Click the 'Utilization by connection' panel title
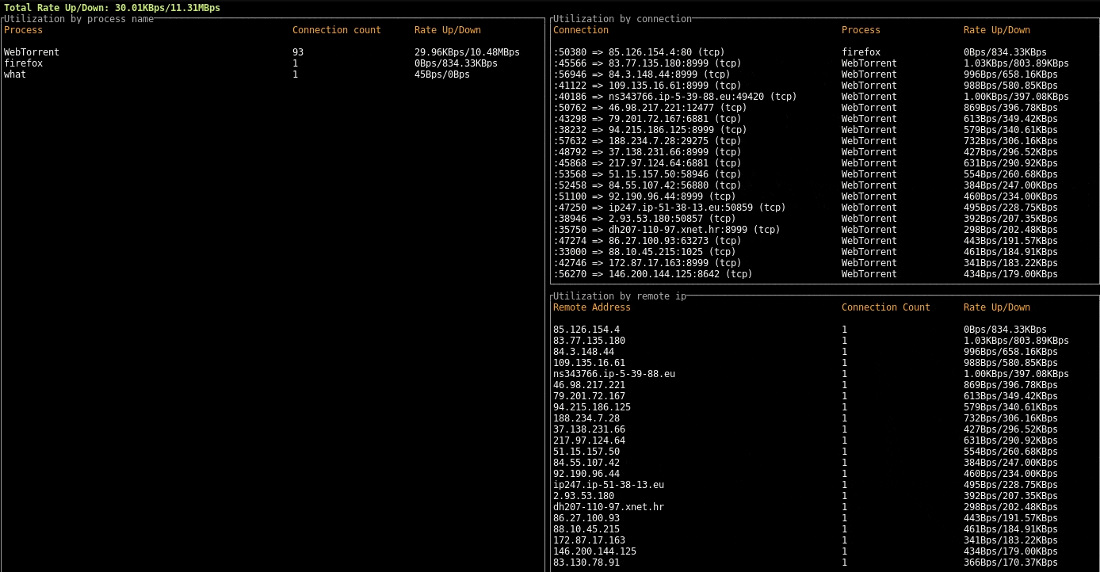The image size is (1100, 572). click(x=622, y=19)
